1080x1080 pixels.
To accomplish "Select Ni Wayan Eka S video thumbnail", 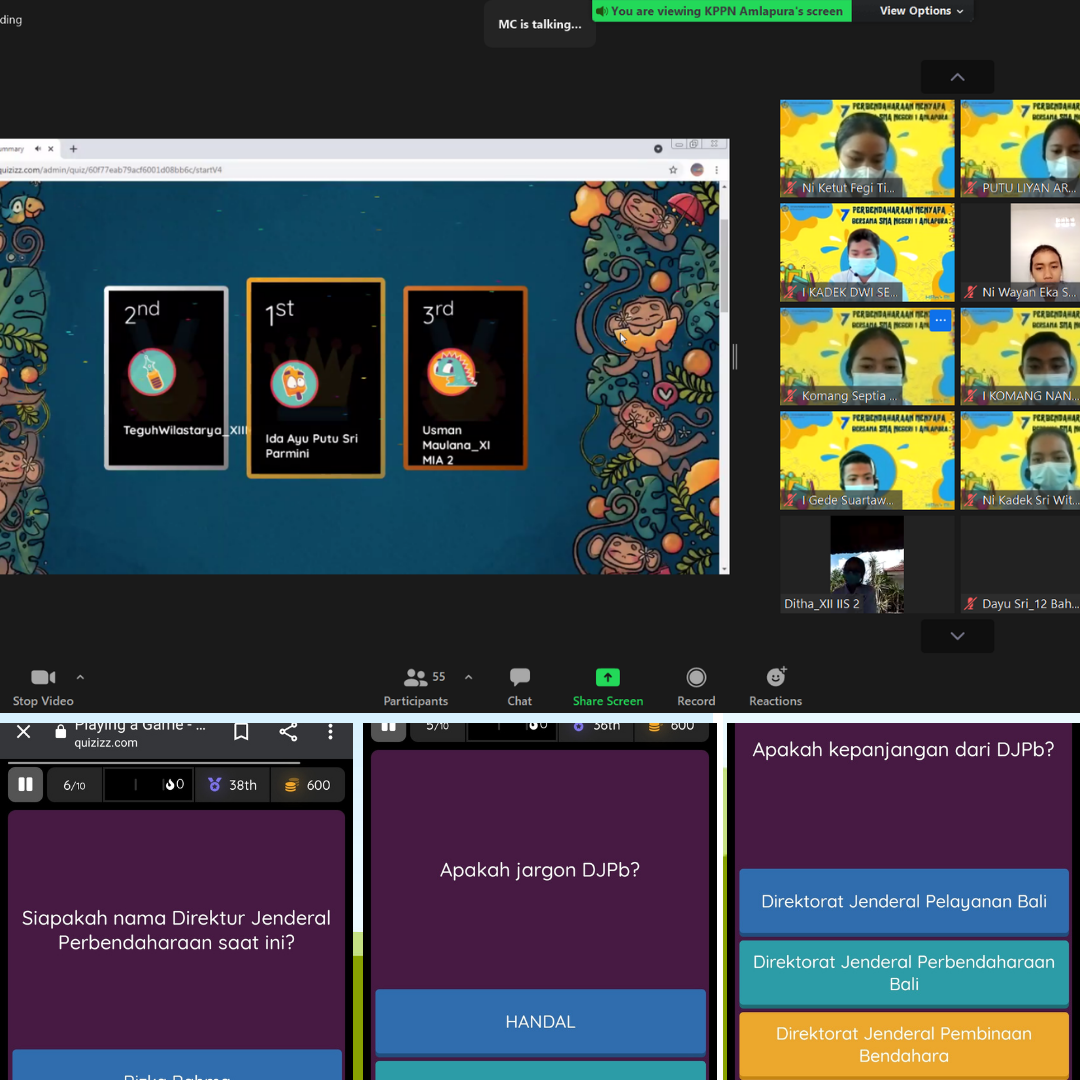I will tap(1020, 253).
